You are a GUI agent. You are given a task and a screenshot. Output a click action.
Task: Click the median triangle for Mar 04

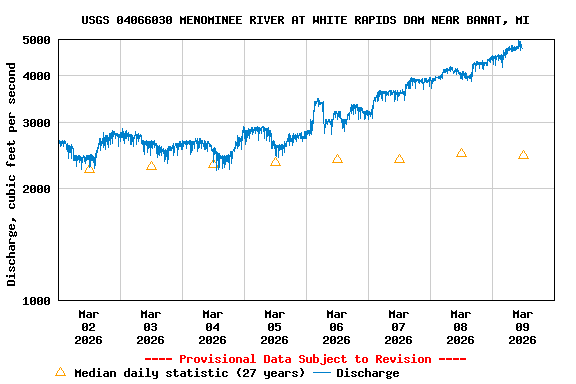point(213,164)
